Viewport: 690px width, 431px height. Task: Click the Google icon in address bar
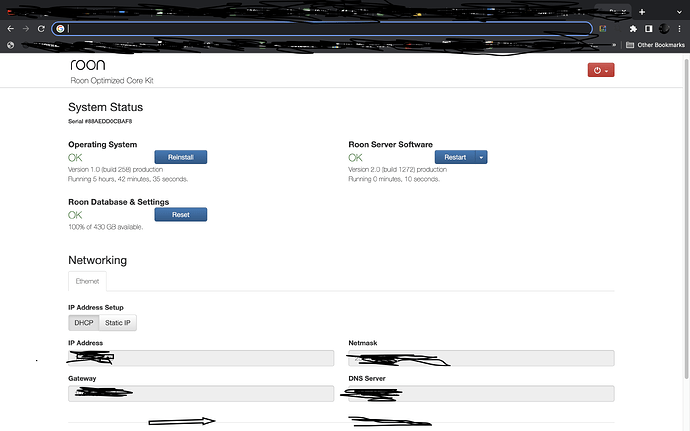click(60, 29)
